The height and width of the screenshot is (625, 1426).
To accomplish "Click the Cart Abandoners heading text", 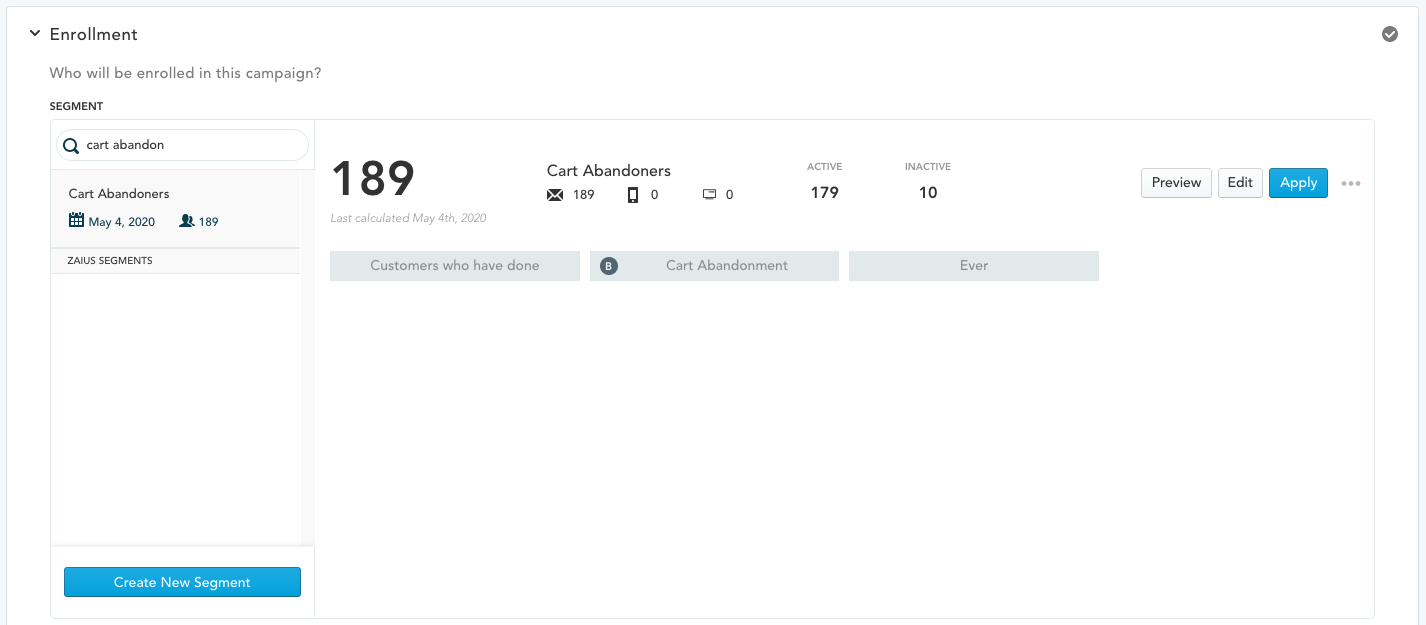I will point(609,171).
